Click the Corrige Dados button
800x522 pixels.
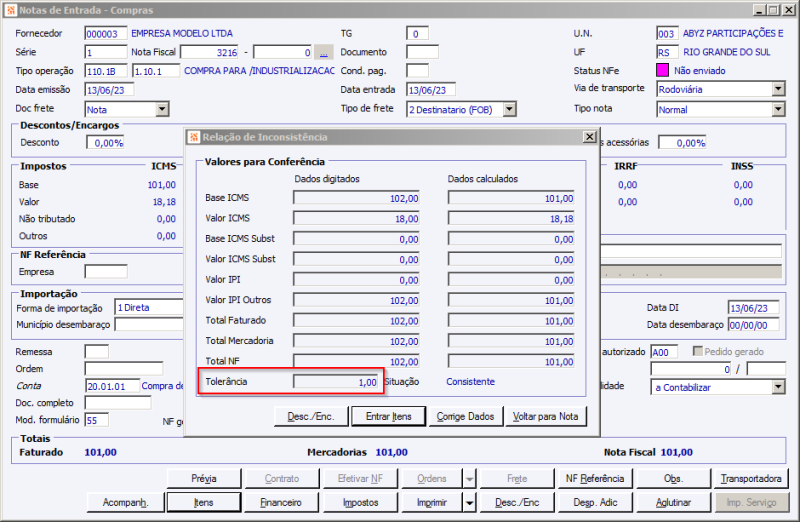[x=465, y=416]
